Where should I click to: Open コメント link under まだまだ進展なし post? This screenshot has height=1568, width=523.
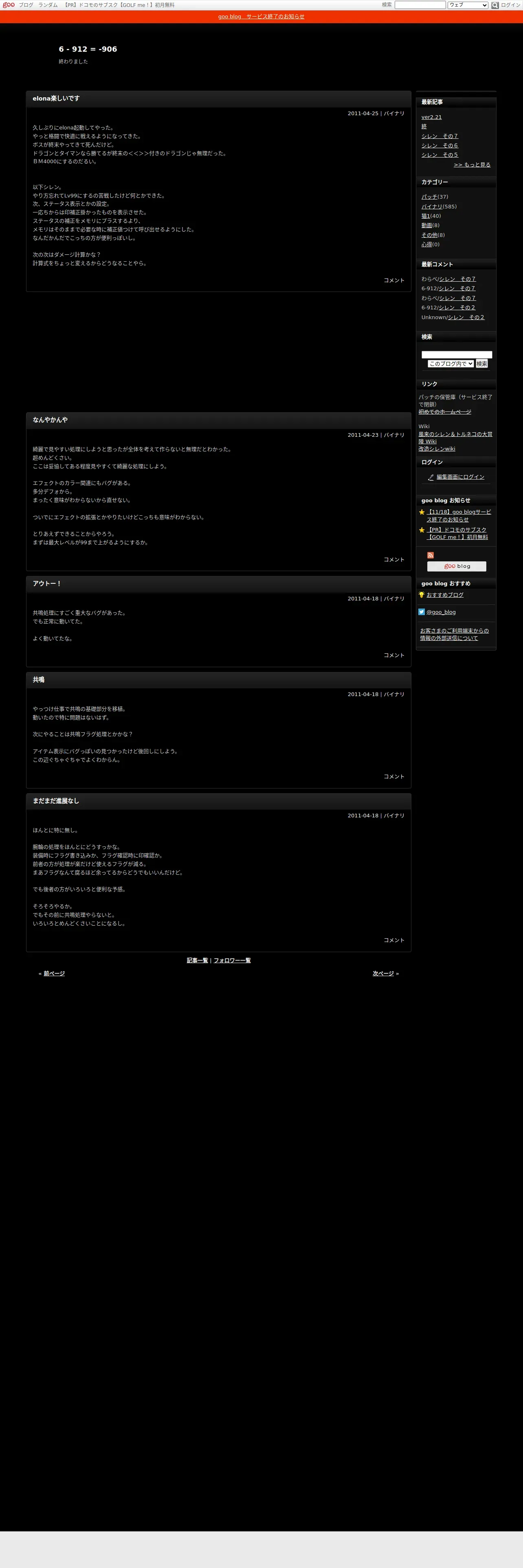(x=394, y=940)
